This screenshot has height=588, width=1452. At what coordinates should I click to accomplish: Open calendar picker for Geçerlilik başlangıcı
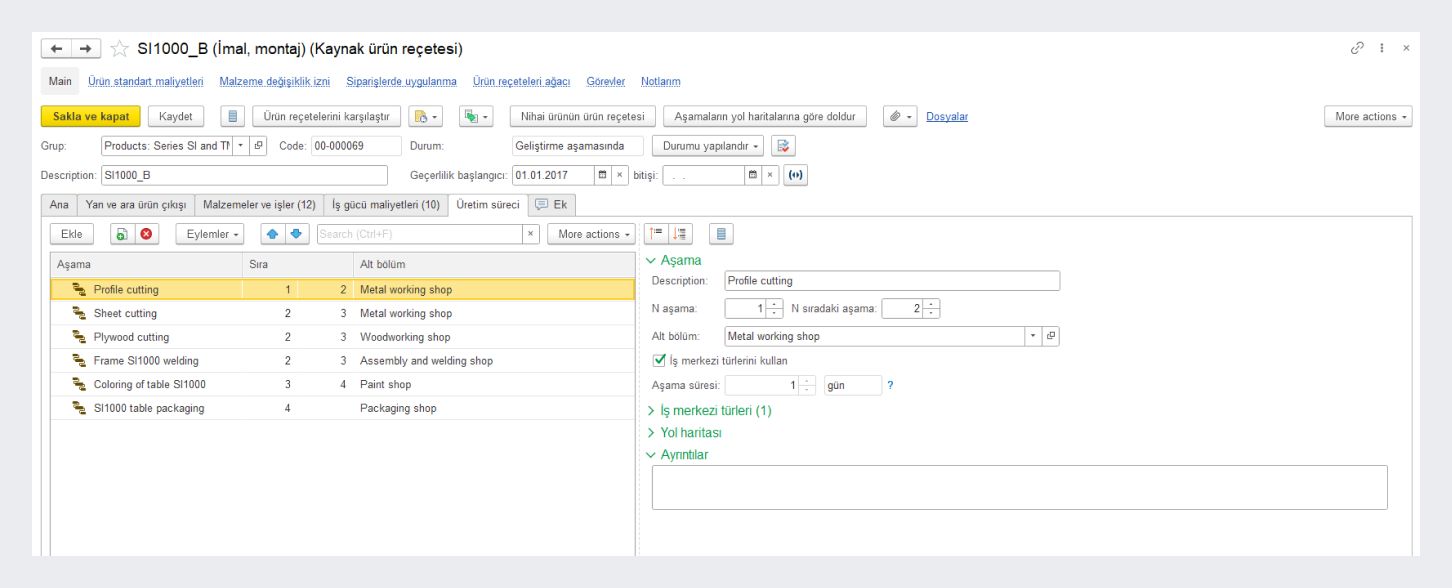pos(602,175)
